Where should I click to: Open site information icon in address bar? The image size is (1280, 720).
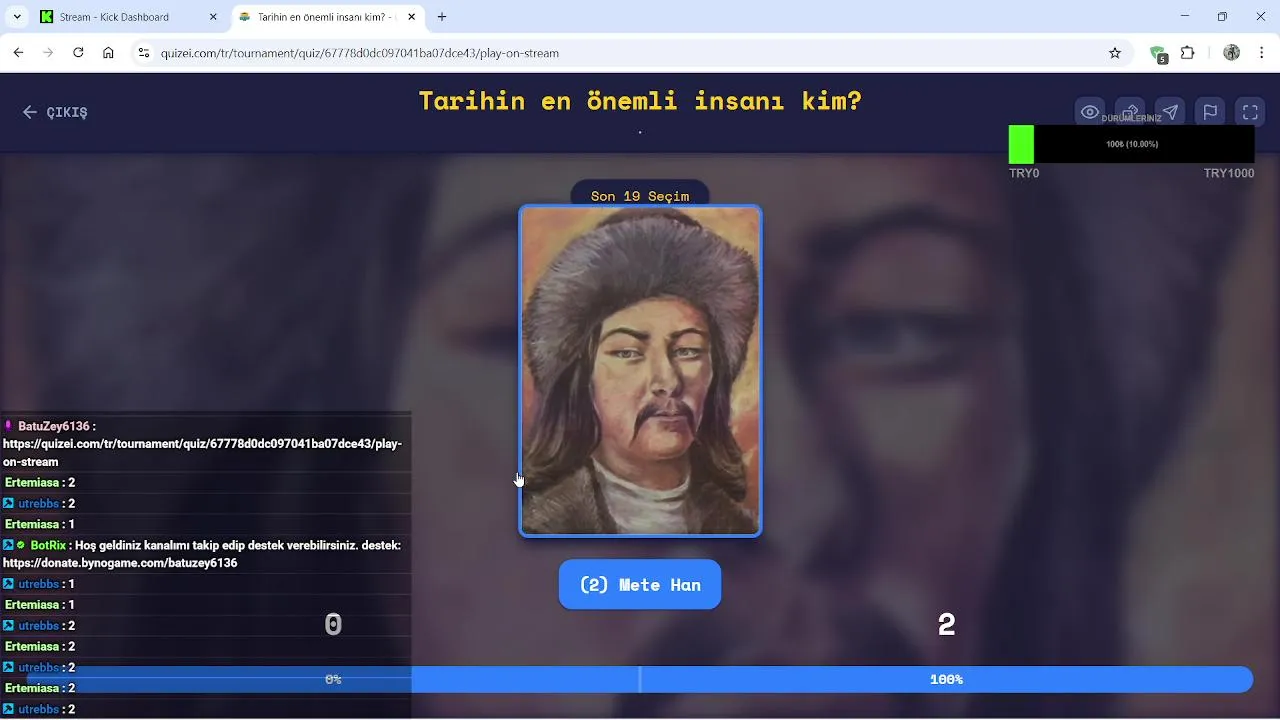(x=144, y=53)
